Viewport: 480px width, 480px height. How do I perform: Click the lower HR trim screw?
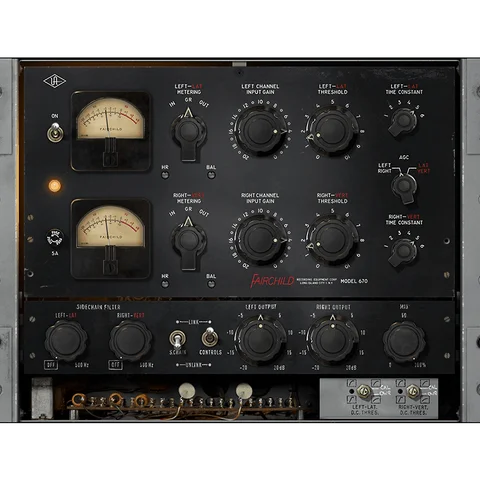(x=165, y=284)
